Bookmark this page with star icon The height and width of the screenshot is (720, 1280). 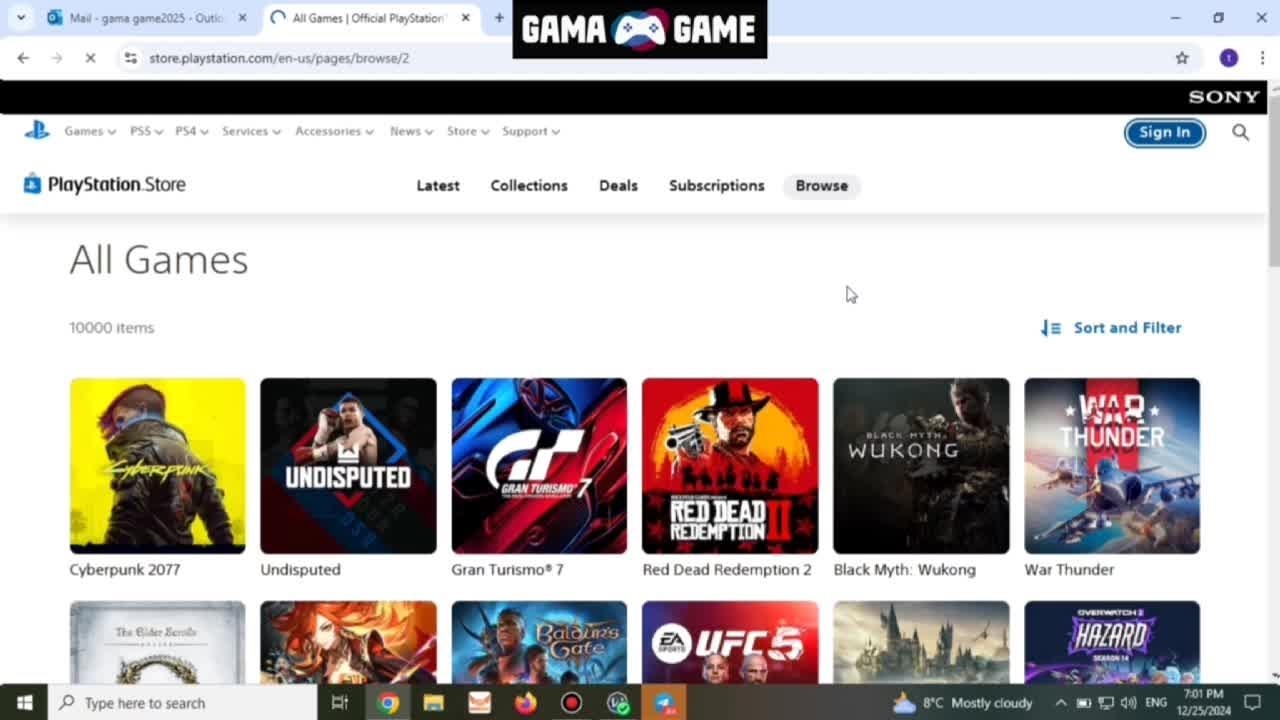(1182, 58)
